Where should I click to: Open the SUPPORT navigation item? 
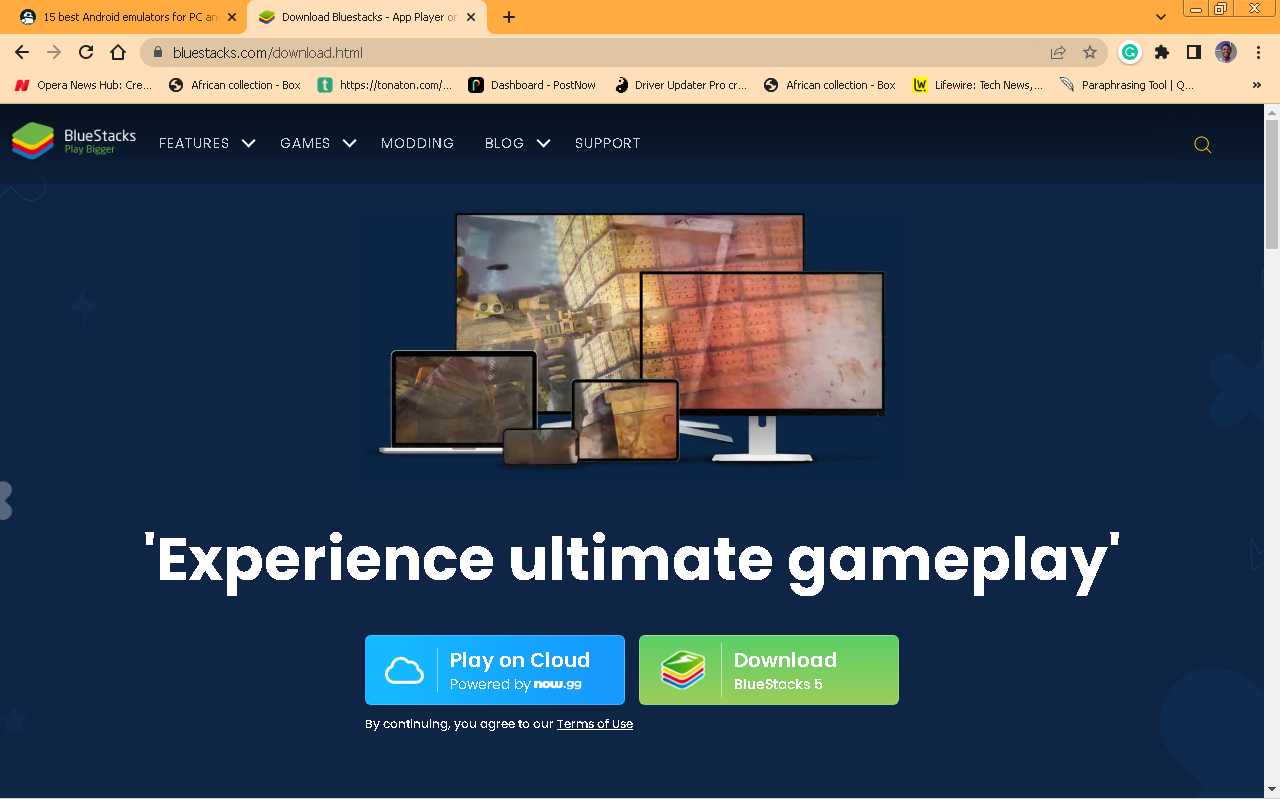607,144
